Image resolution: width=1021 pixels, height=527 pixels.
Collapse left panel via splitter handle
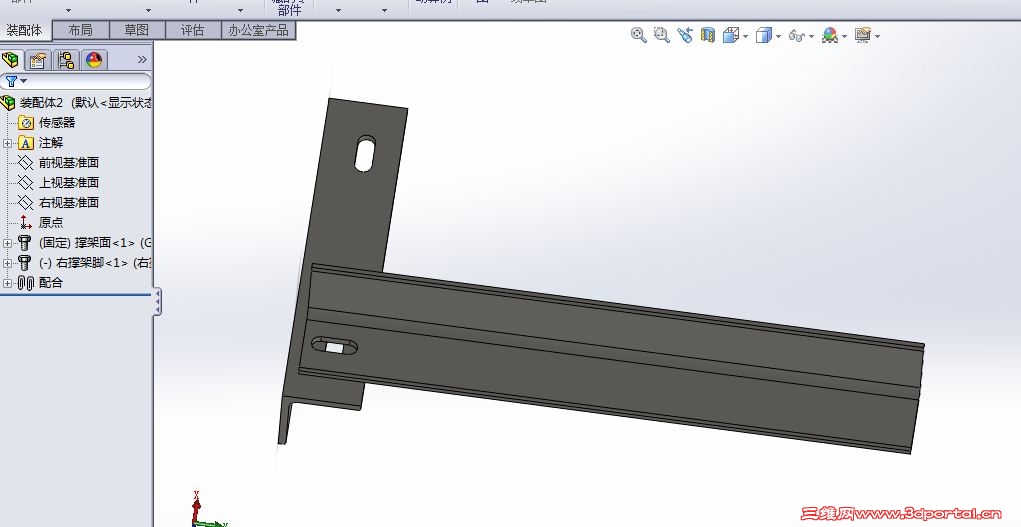click(x=157, y=303)
